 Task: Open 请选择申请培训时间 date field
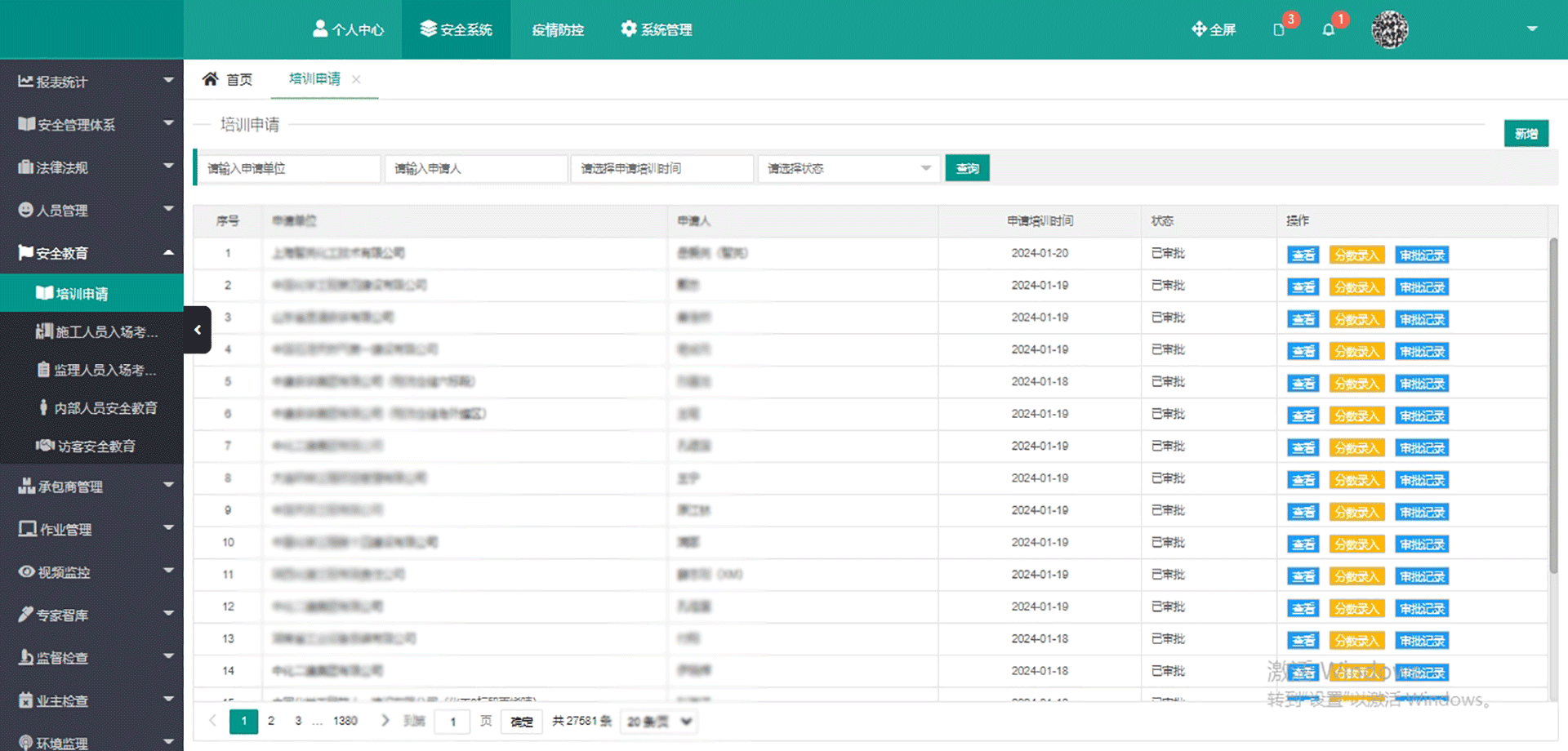pos(662,168)
